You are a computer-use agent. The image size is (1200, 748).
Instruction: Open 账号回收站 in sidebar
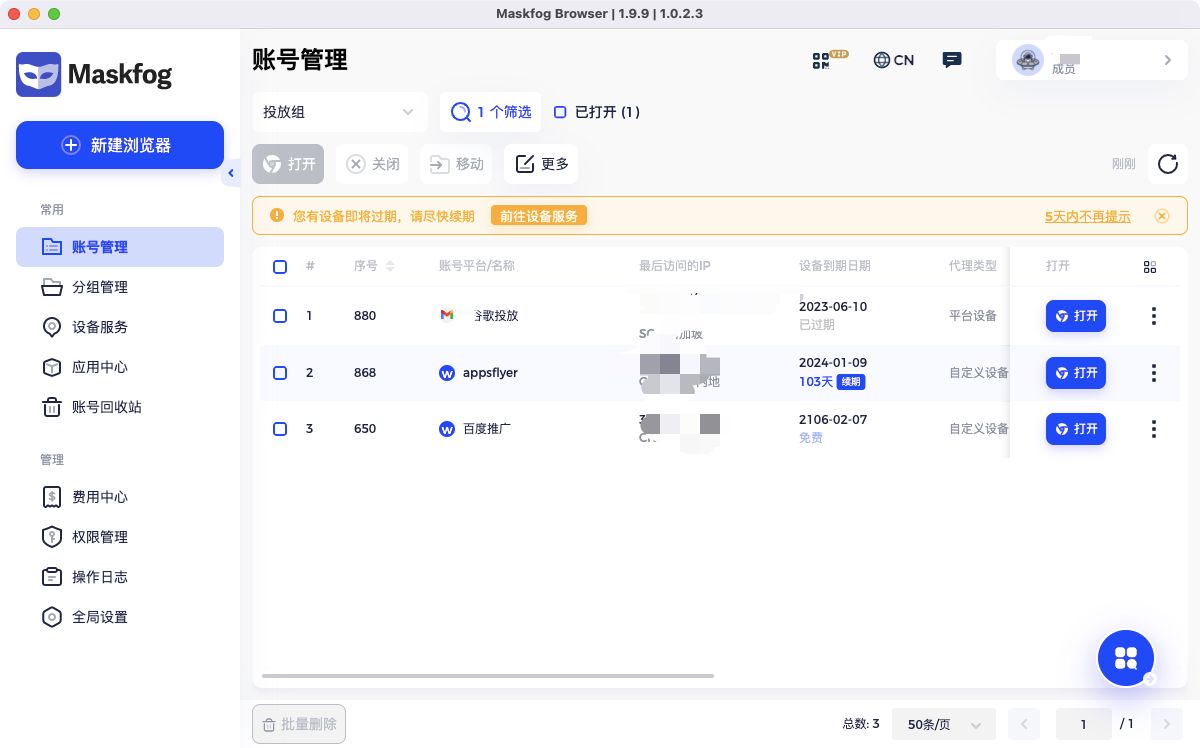[120, 407]
